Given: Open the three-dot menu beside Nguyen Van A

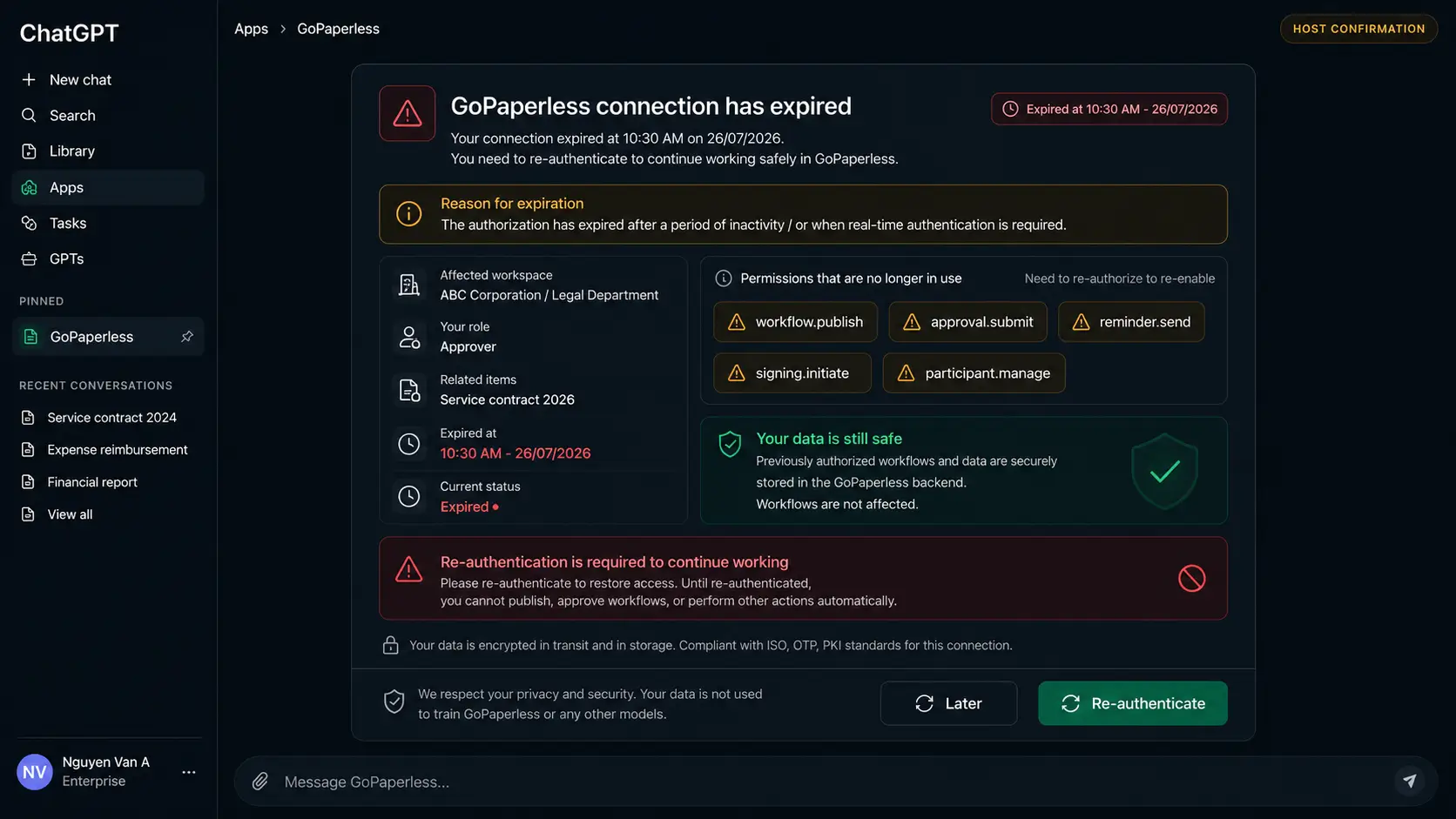Looking at the screenshot, I should tap(188, 772).
